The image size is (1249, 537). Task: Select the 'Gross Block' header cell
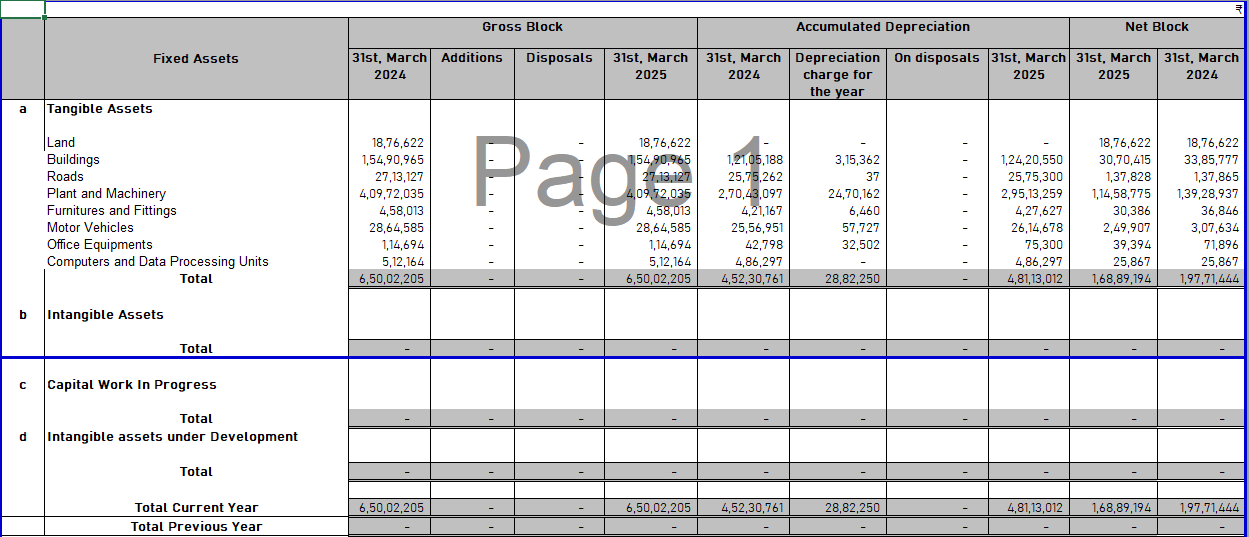(x=522, y=27)
